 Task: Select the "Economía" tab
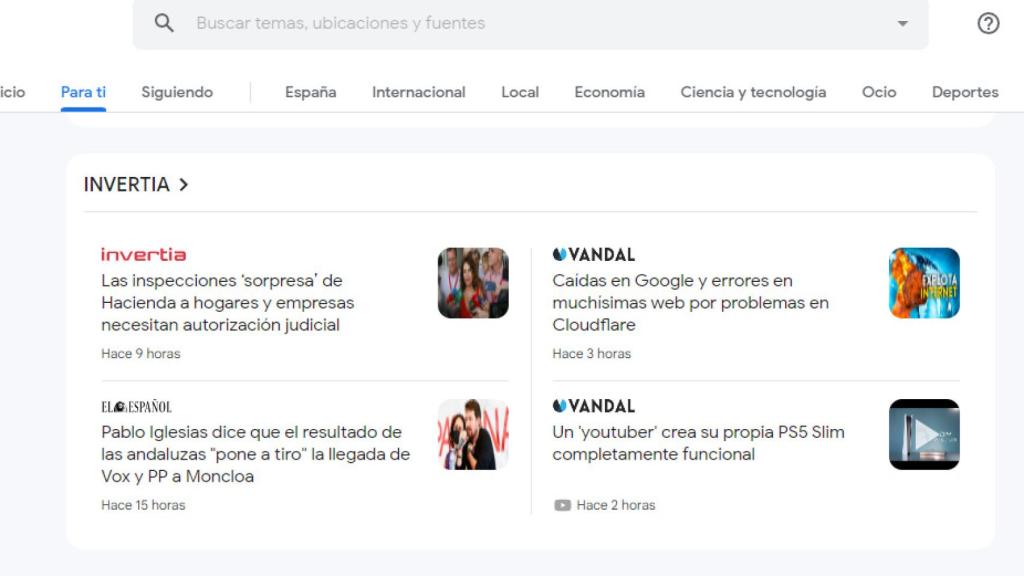tap(610, 91)
